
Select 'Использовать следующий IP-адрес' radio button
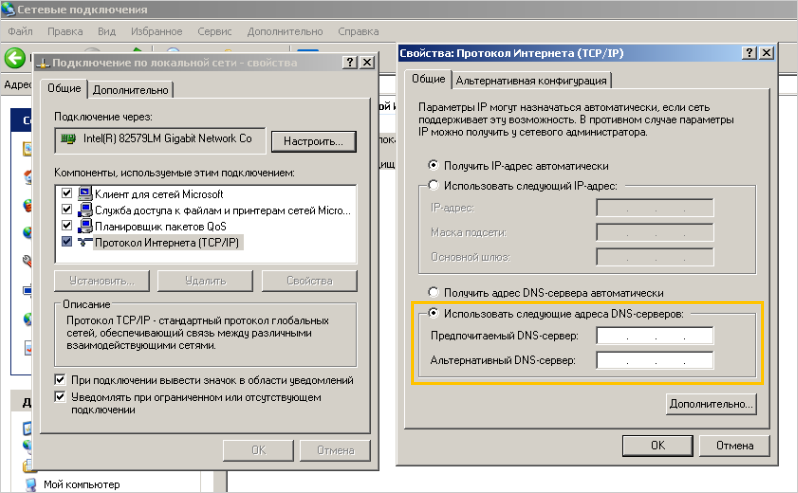[x=433, y=185]
